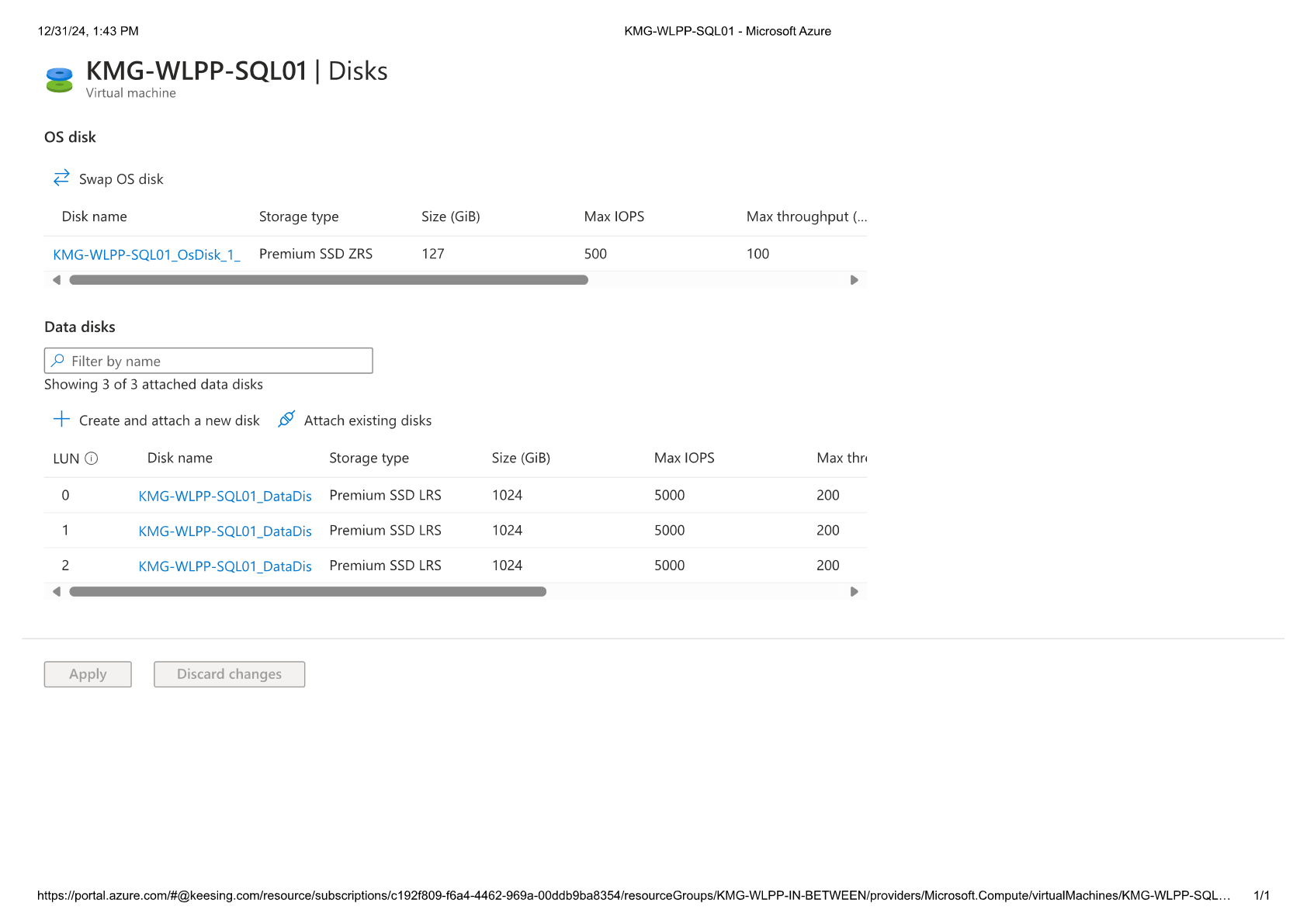
Task: Click the virtual machine disks icon
Action: [59, 79]
